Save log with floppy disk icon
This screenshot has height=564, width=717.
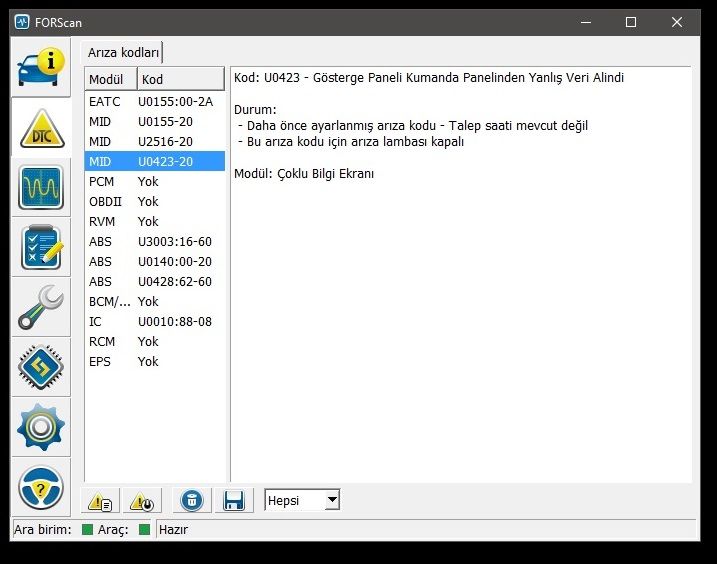click(234, 501)
